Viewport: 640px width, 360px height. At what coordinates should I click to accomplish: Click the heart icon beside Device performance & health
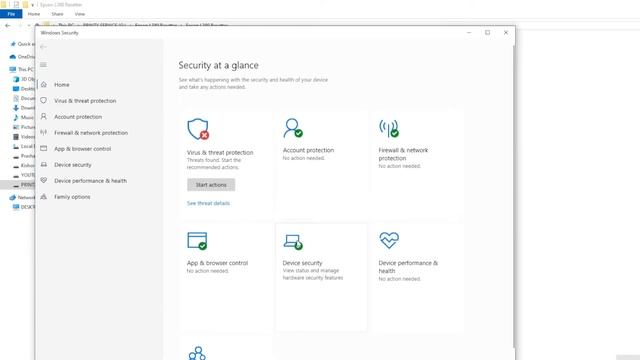click(44, 180)
